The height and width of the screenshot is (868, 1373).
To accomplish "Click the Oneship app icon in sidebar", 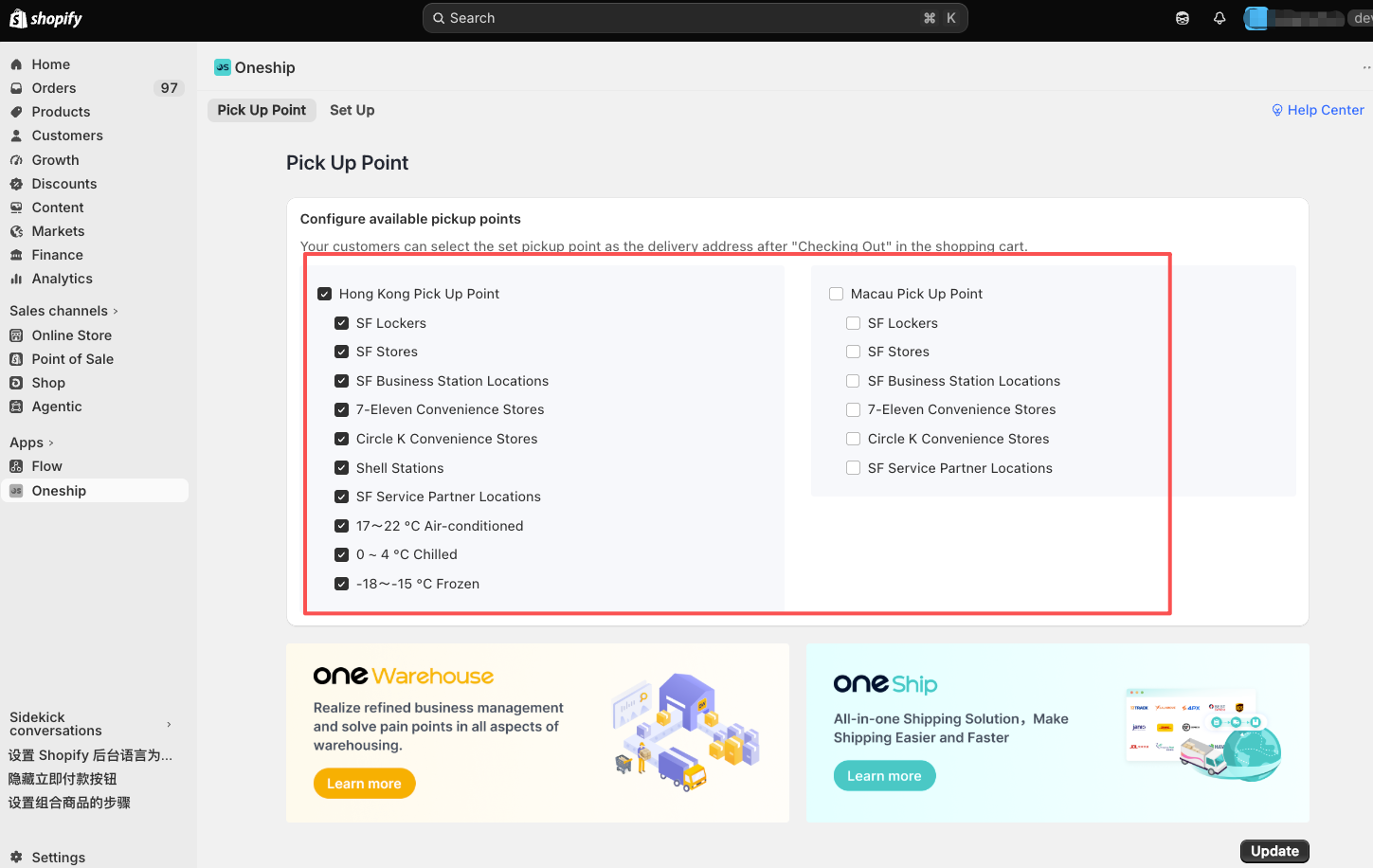I will [x=16, y=491].
